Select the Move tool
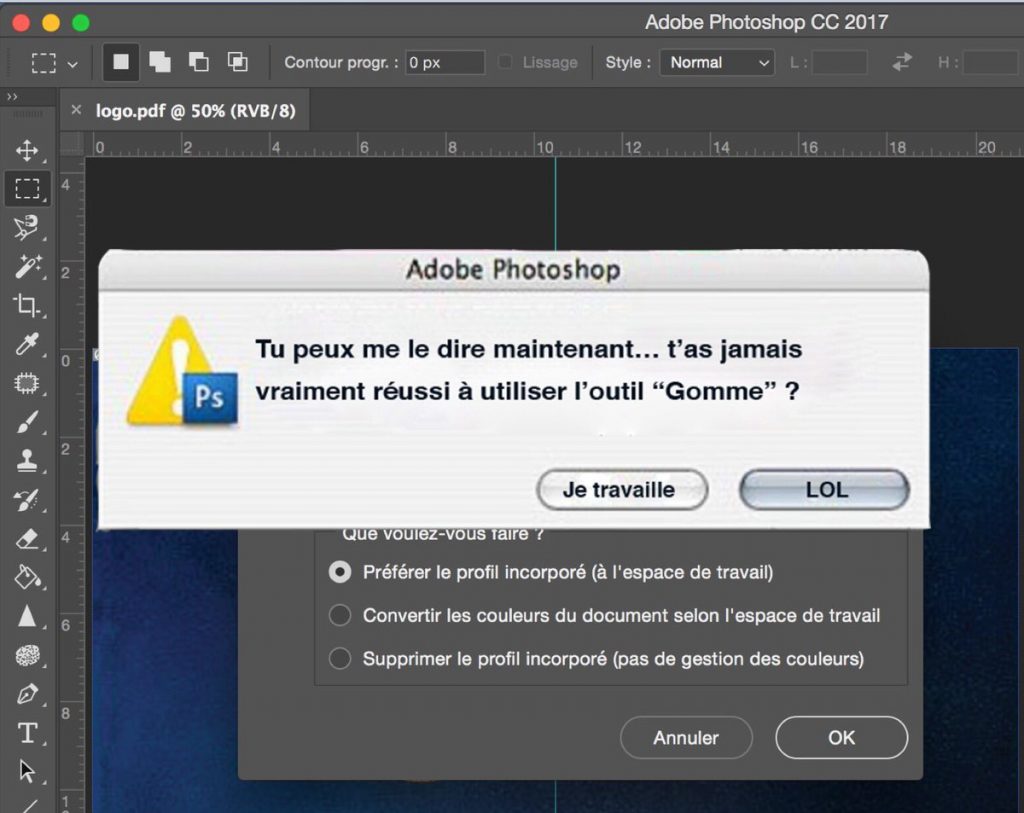Screen dimensions: 1024x813 click(x=27, y=150)
